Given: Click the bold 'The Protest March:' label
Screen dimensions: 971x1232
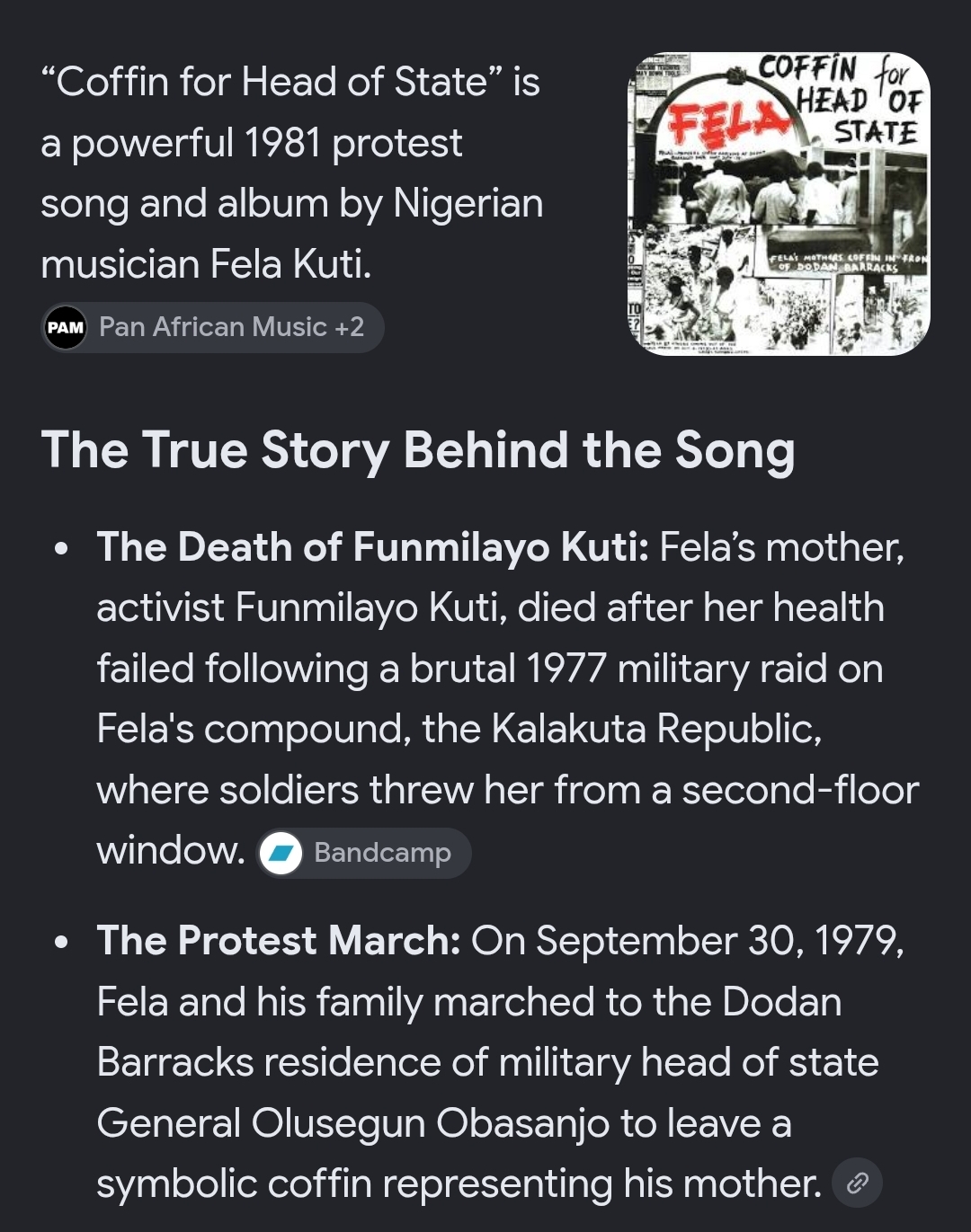Looking at the screenshot, I should pyautogui.click(x=279, y=941).
